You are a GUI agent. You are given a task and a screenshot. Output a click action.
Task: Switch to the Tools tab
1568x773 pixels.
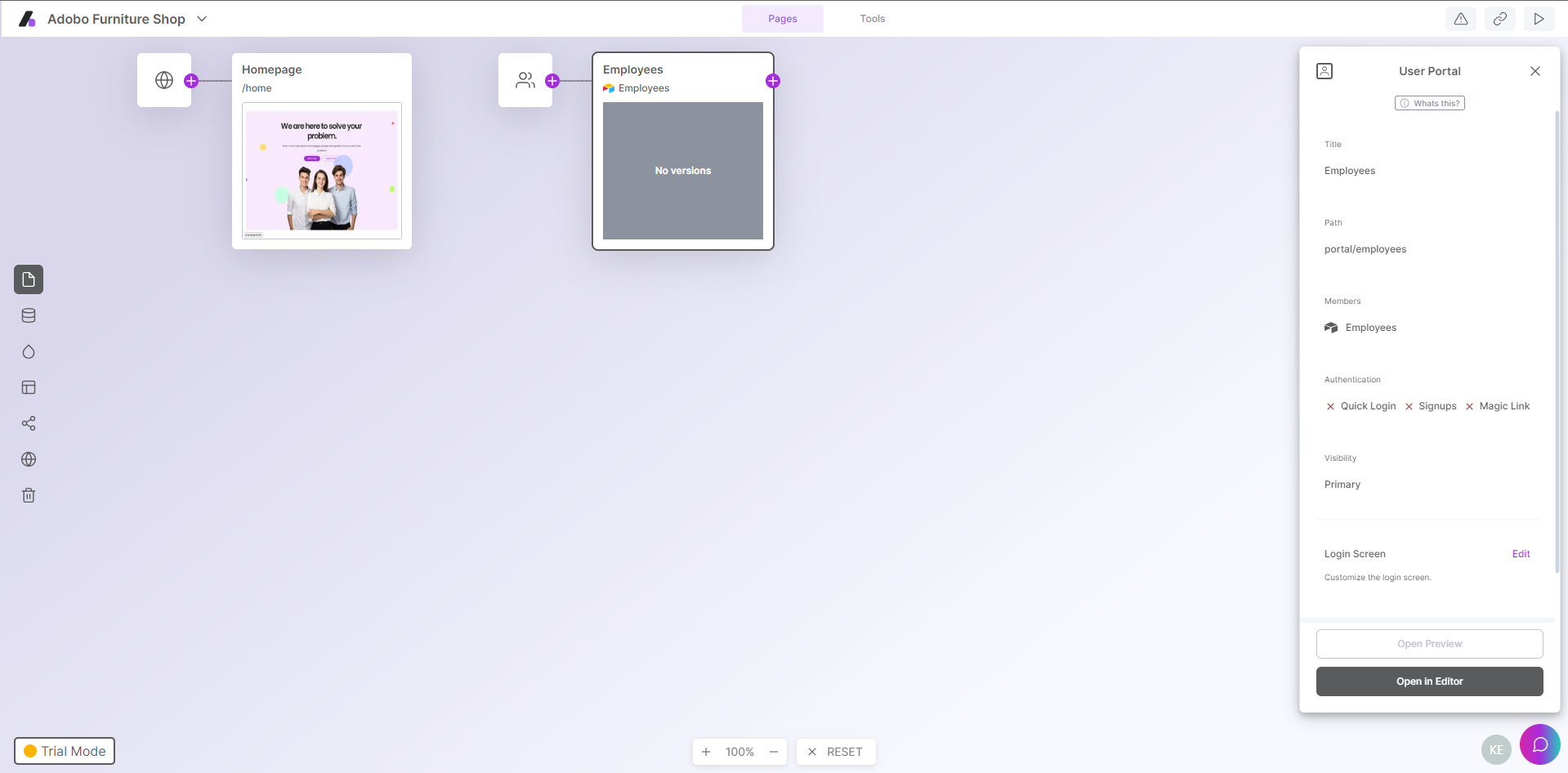873,19
